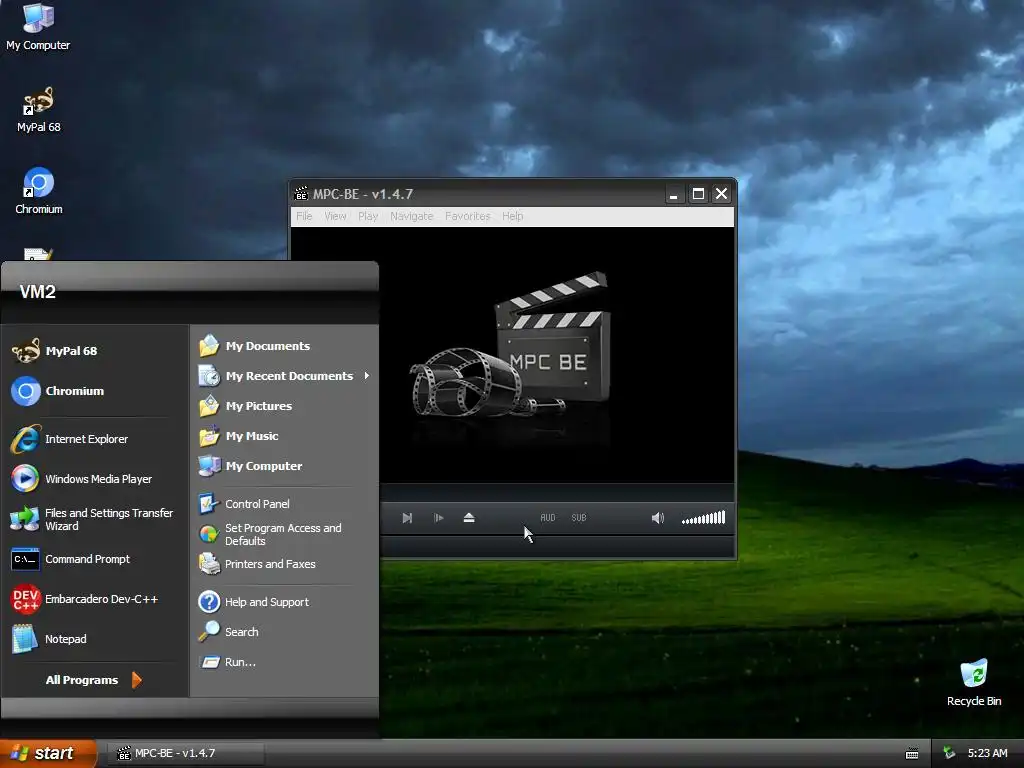Expand My Recent Documents submenu
The image size is (1024, 768).
tap(285, 376)
